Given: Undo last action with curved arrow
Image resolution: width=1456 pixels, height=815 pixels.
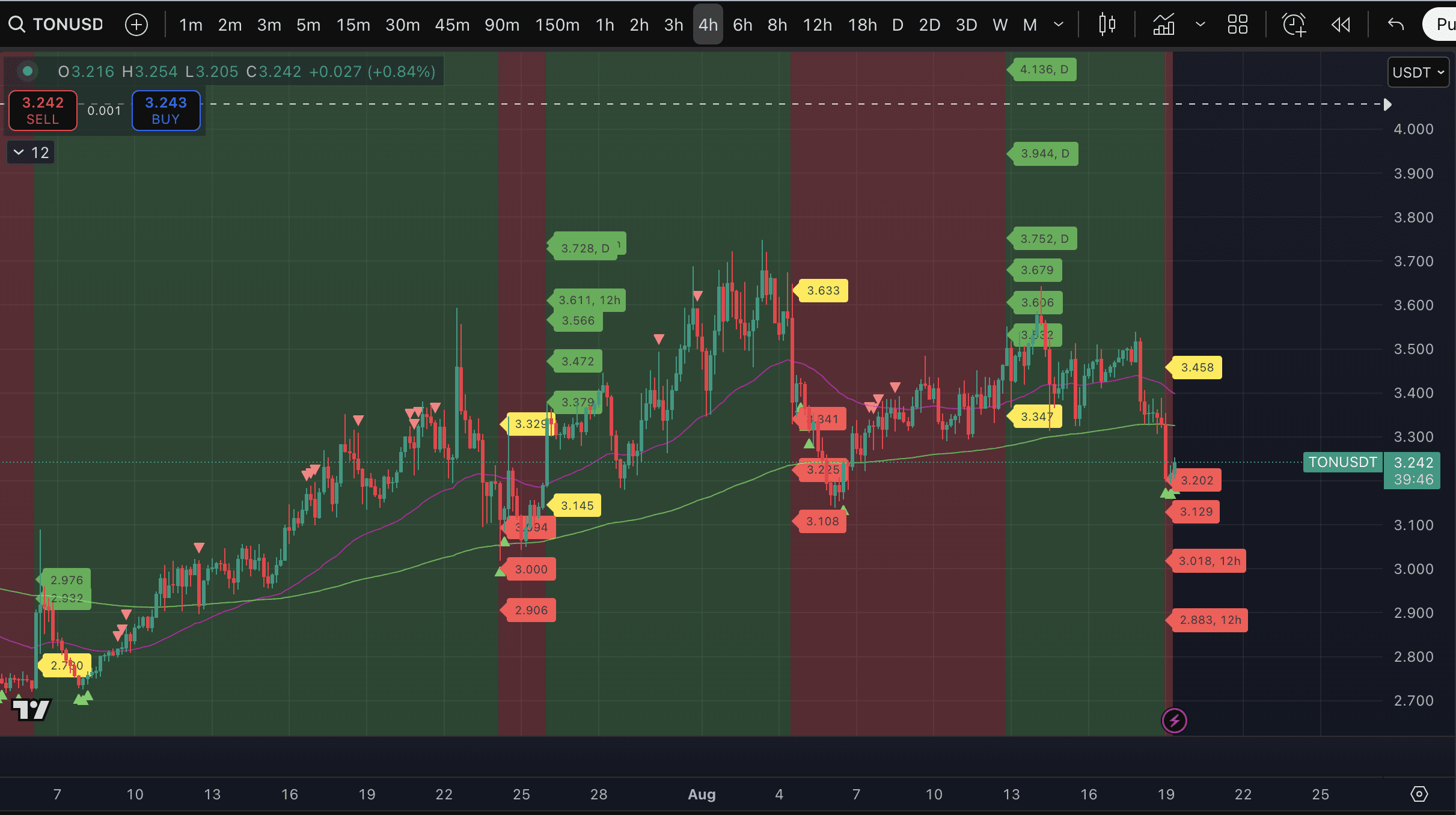Looking at the screenshot, I should [x=1396, y=25].
